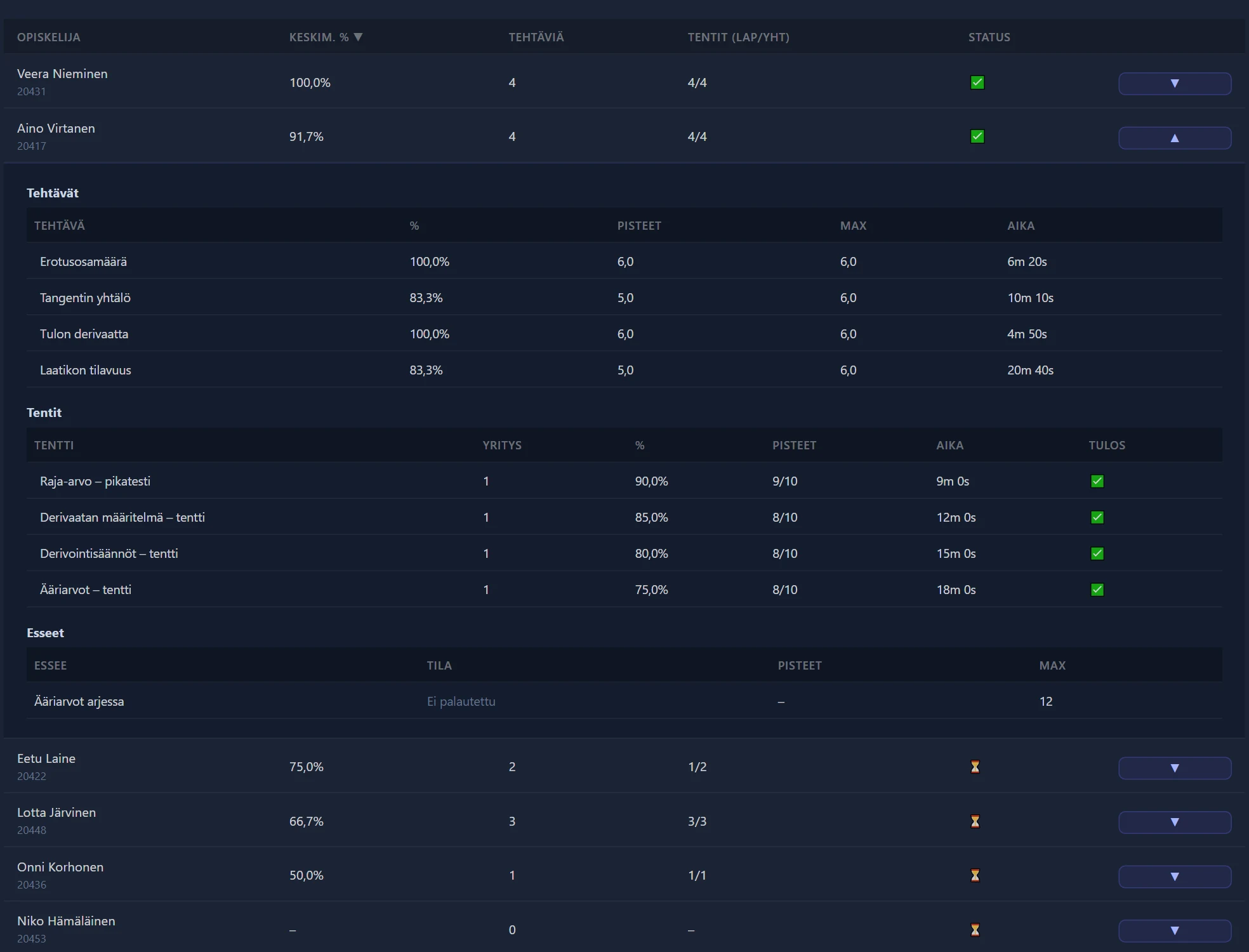Image resolution: width=1249 pixels, height=952 pixels.
Task: Click the Derivointisäännöt – tentti exam name
Action: 109,553
